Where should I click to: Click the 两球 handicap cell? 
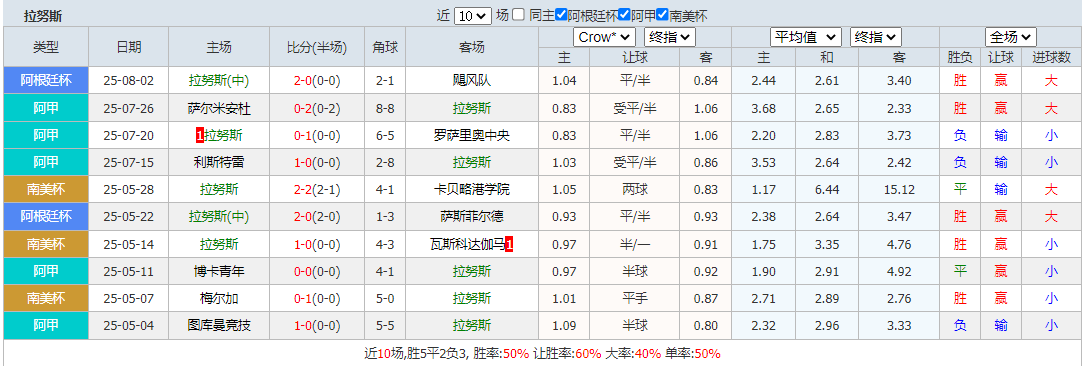(x=635, y=189)
